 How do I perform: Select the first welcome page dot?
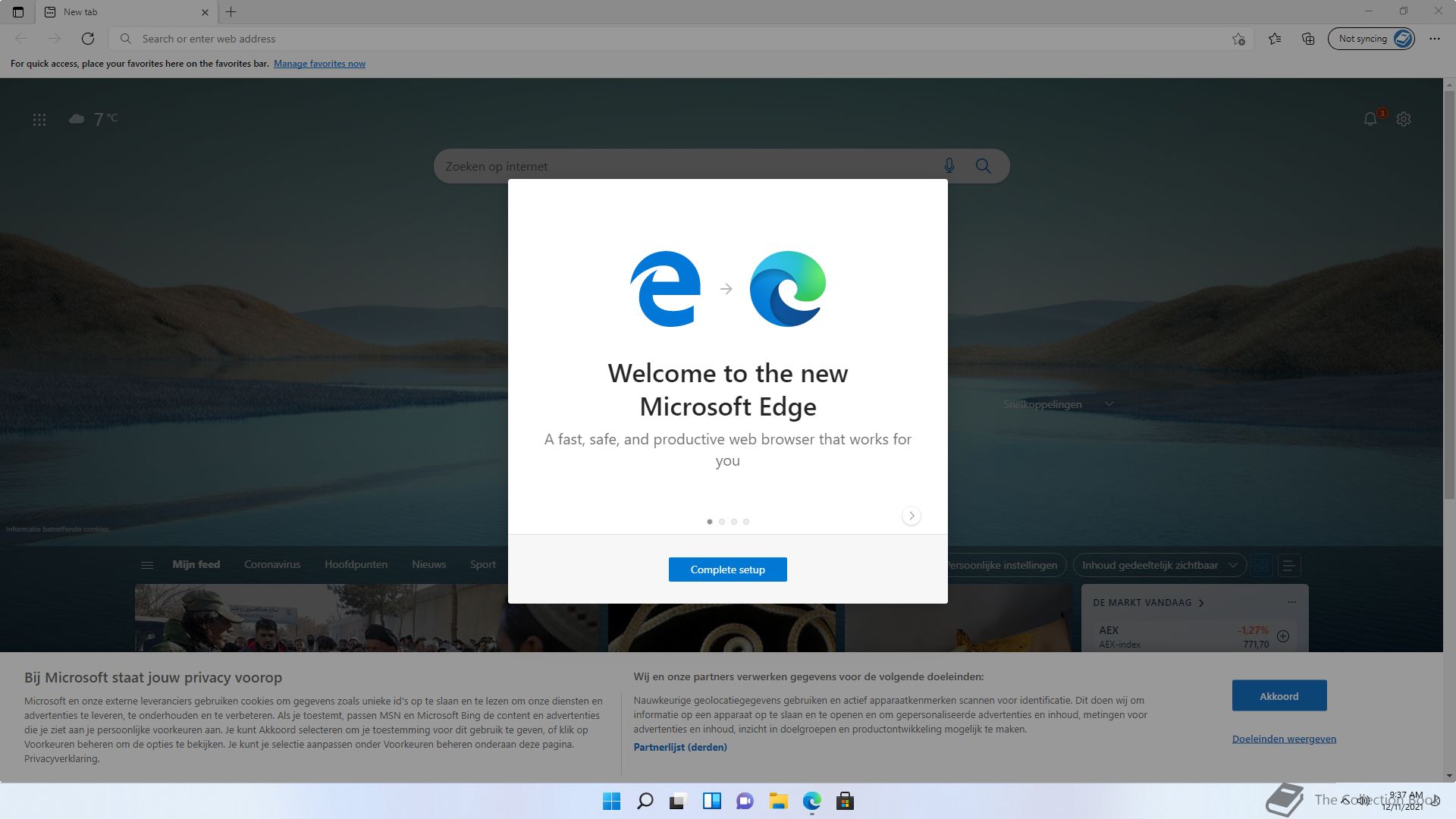coord(710,522)
